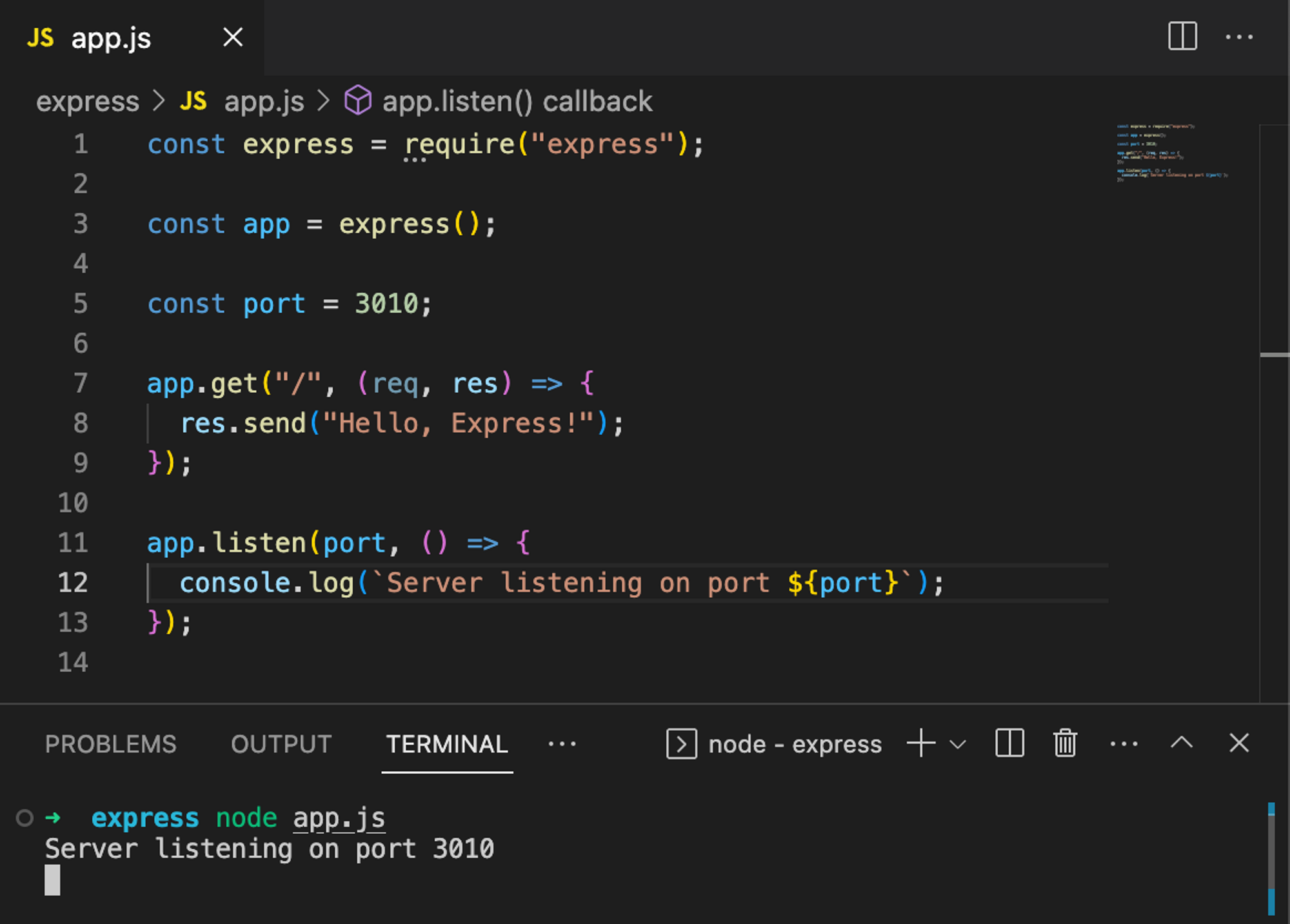
Task: Click the terminal scrollbar
Action: tap(1271, 858)
